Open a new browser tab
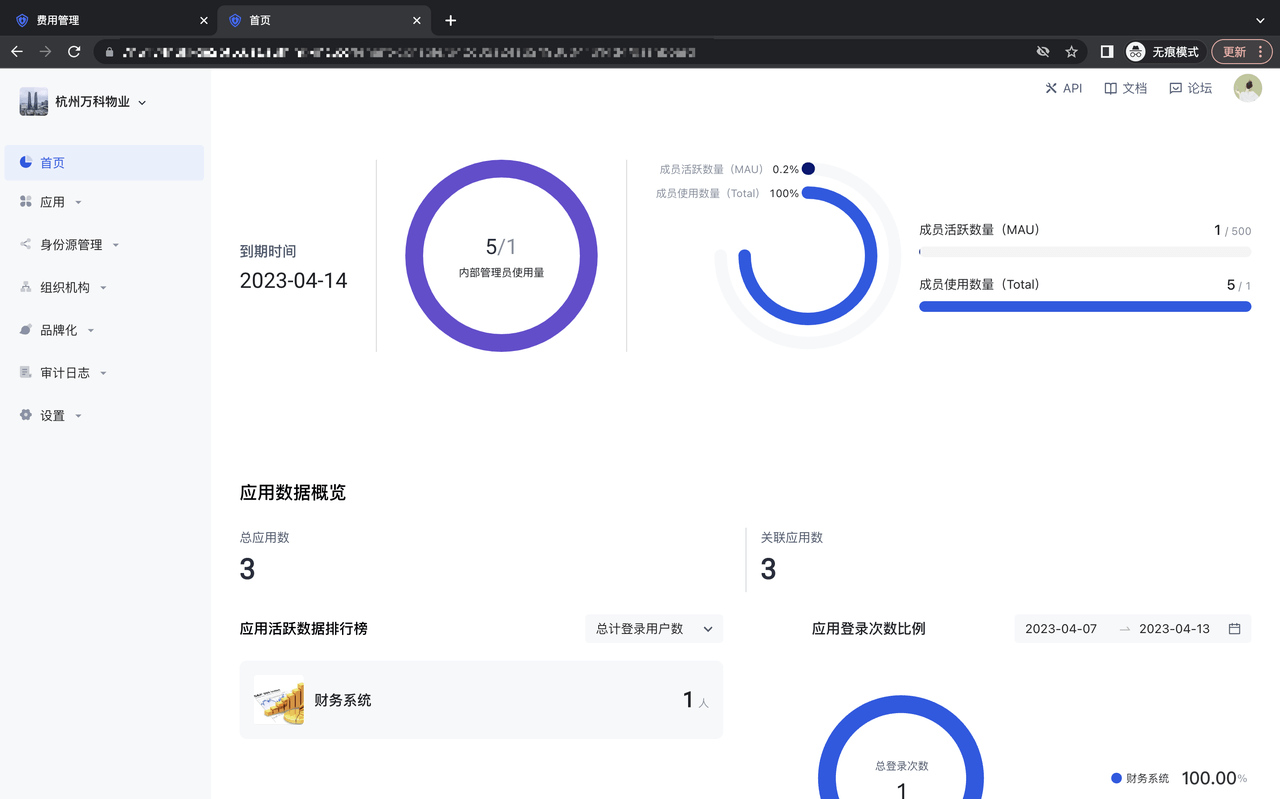The image size is (1280, 799). point(451,20)
